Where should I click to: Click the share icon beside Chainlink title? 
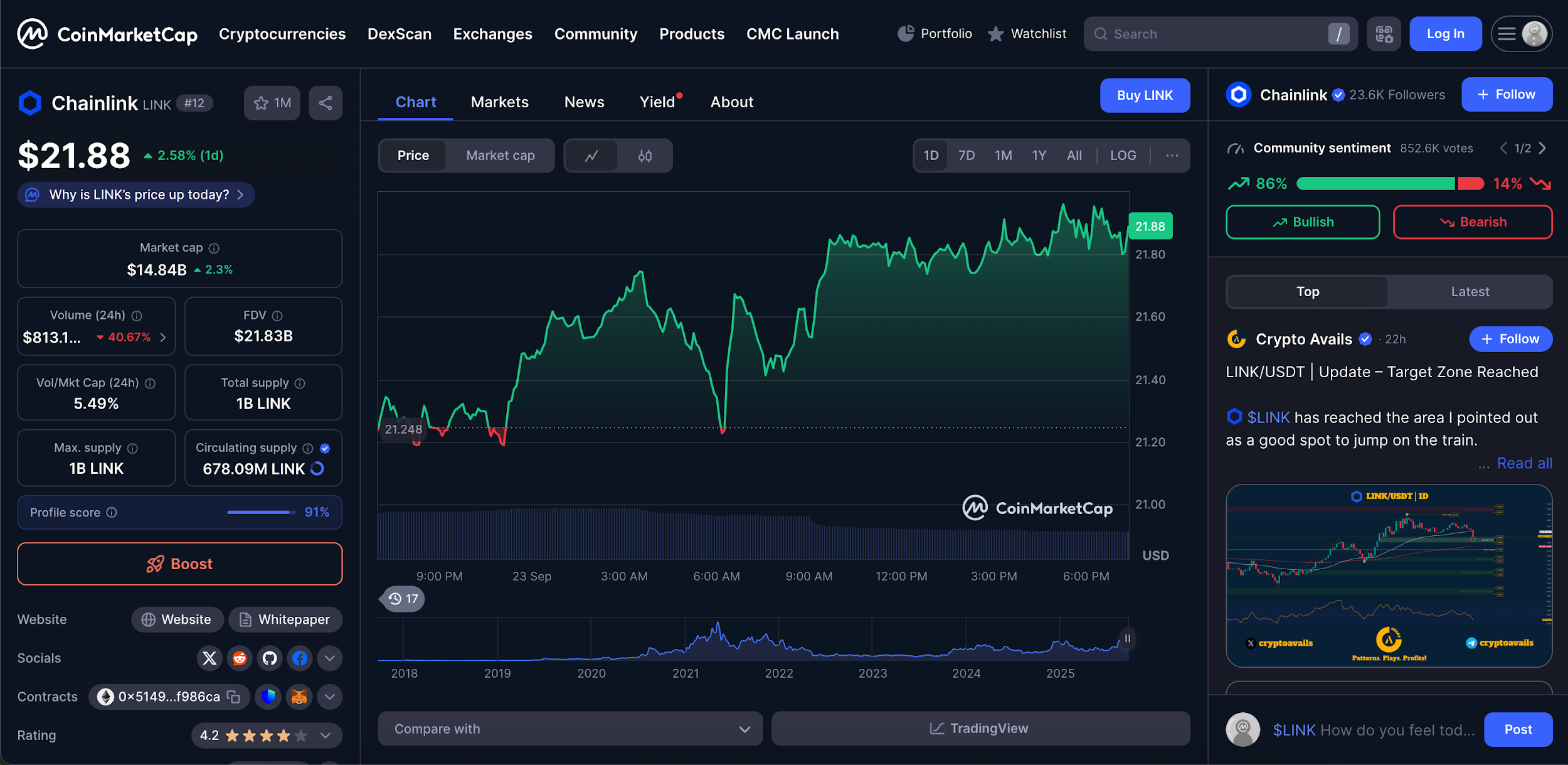coord(325,103)
